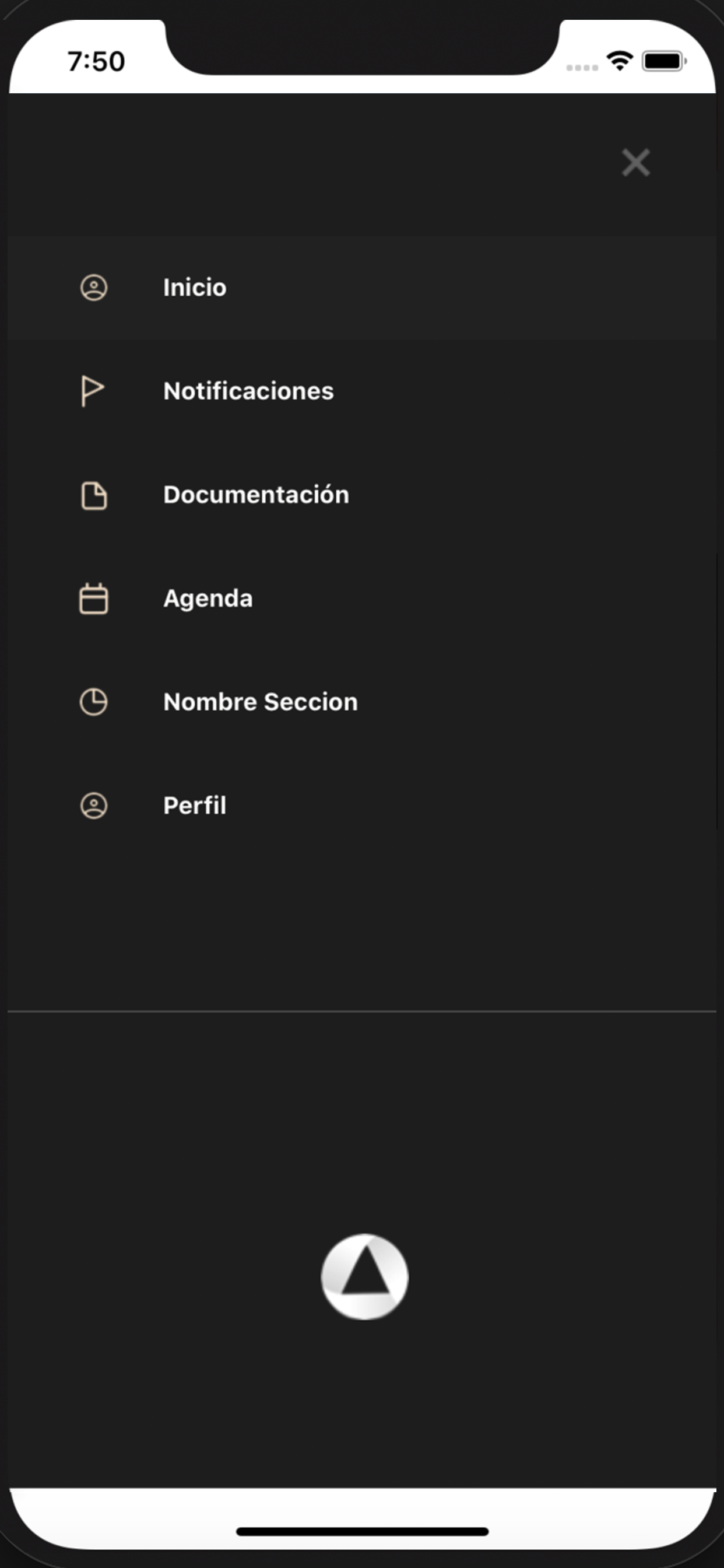Click the Wi-Fi status icon
This screenshot has height=1568, width=724.
pos(619,61)
